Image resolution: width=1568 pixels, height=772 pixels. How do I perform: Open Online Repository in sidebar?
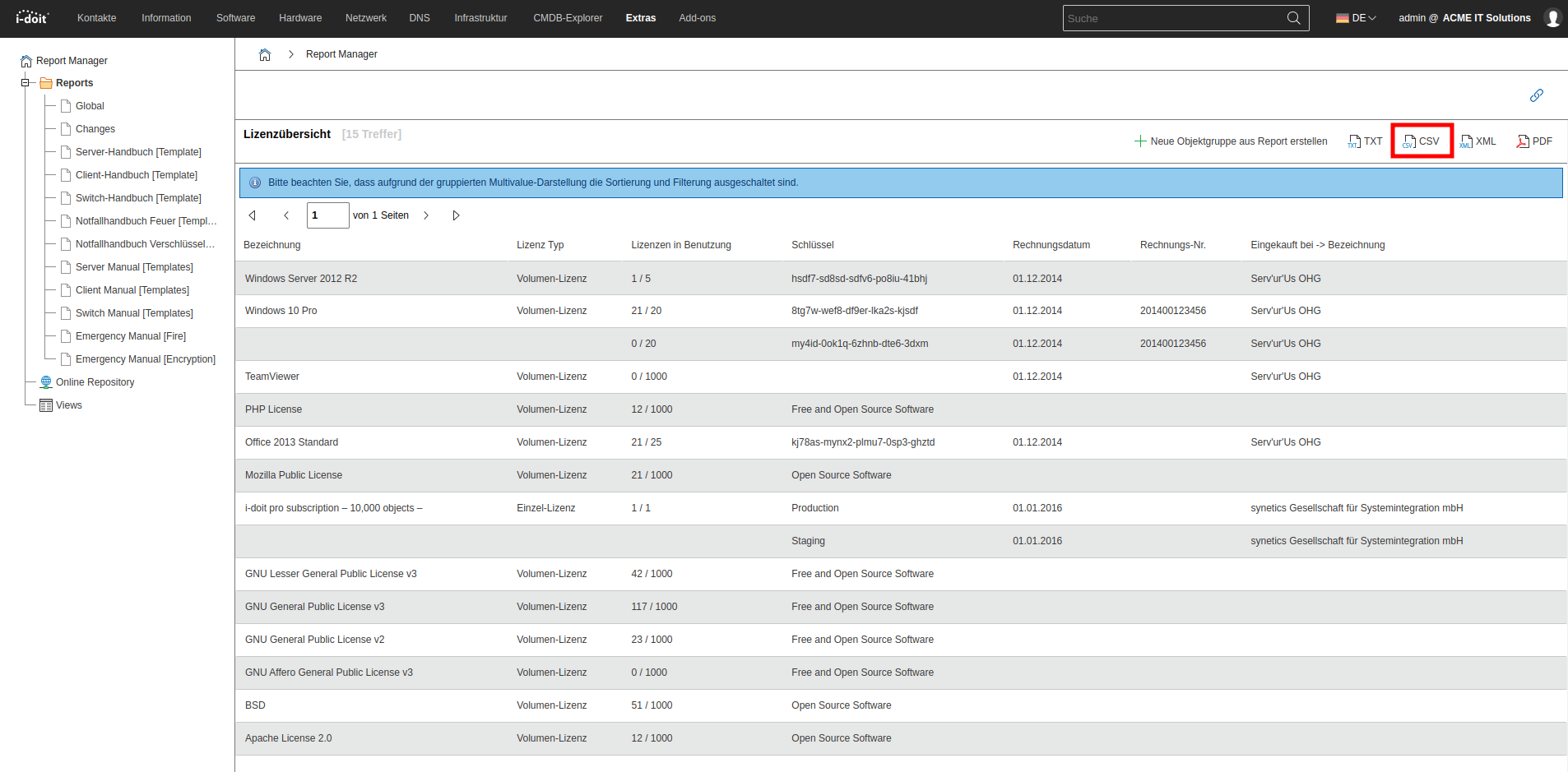pos(95,382)
